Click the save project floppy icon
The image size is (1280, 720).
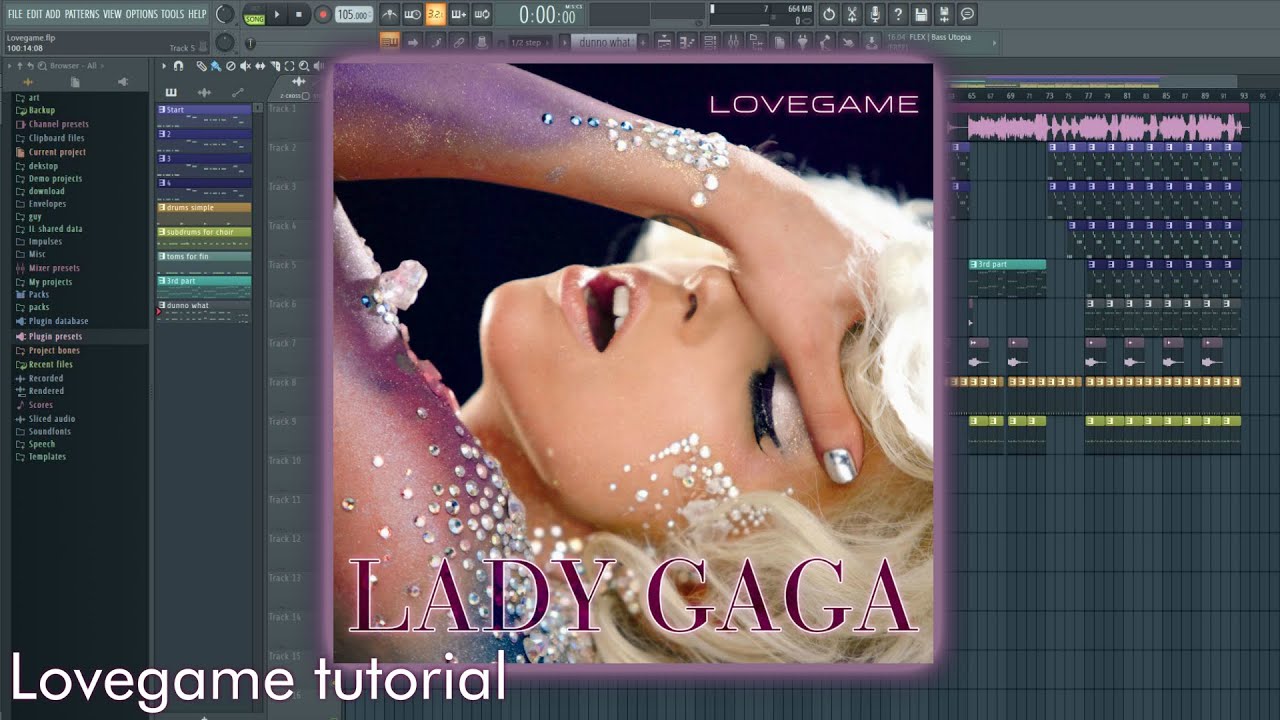(921, 14)
